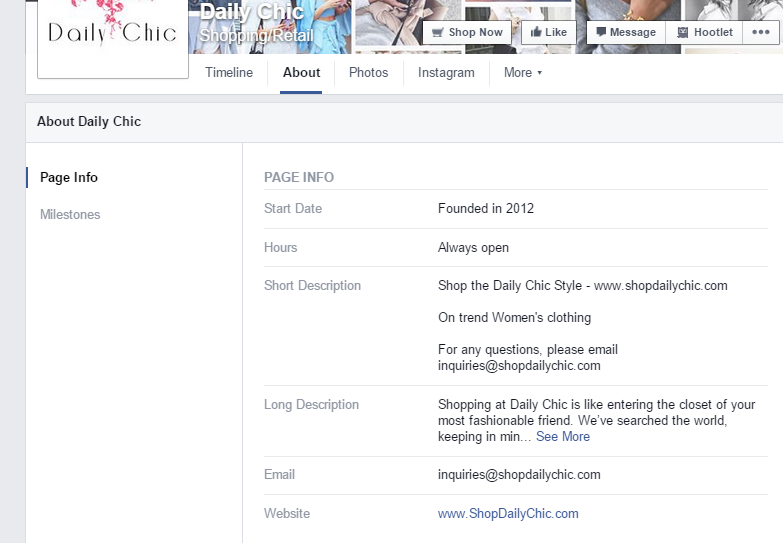
Task: Click the Daily Chic page title
Action: (251, 12)
